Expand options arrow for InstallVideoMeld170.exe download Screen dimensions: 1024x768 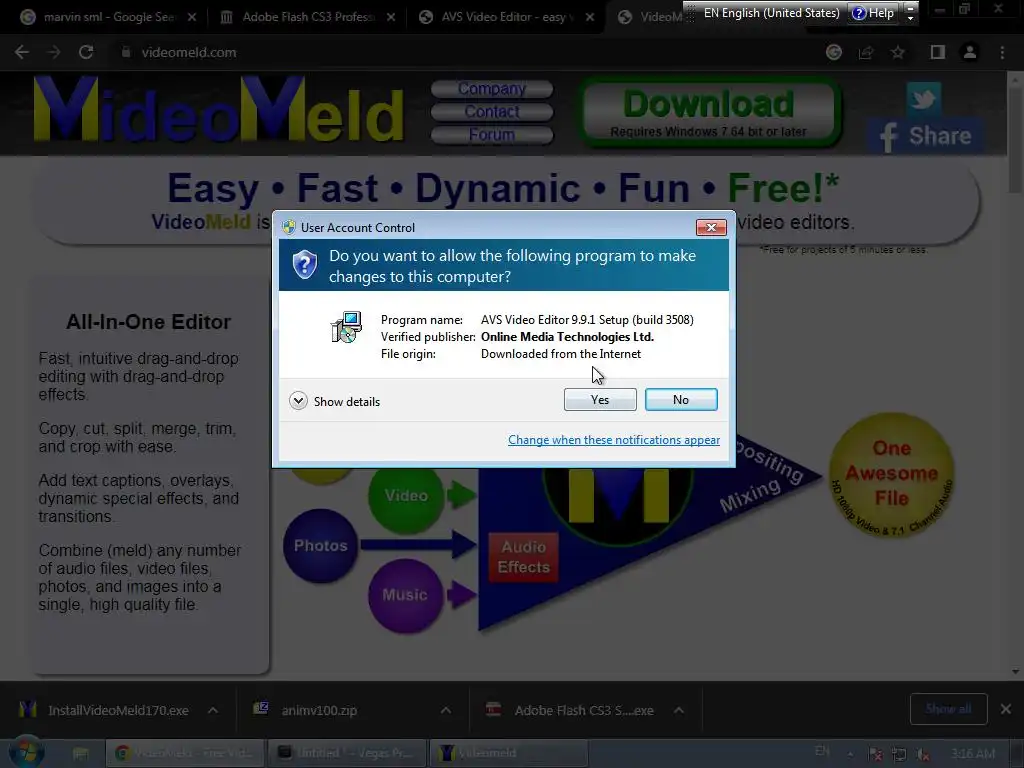tap(213, 710)
